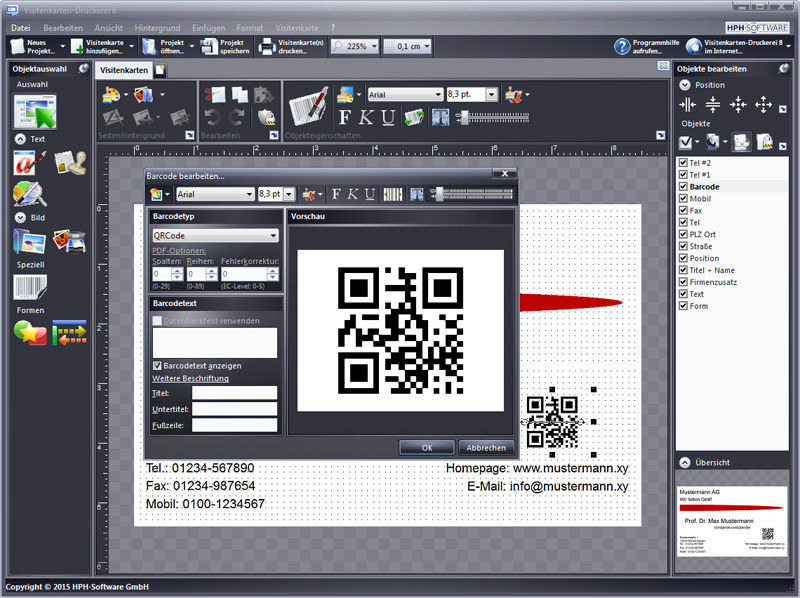Open the Hintergrund menu
The height and width of the screenshot is (598, 800).
click(157, 28)
